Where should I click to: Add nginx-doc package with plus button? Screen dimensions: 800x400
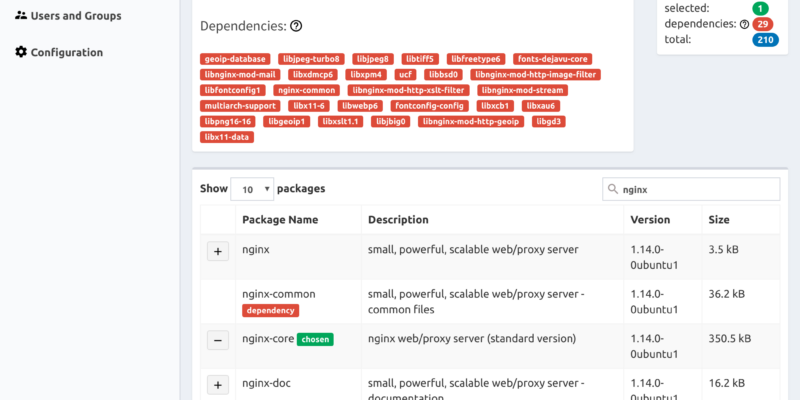click(x=218, y=384)
